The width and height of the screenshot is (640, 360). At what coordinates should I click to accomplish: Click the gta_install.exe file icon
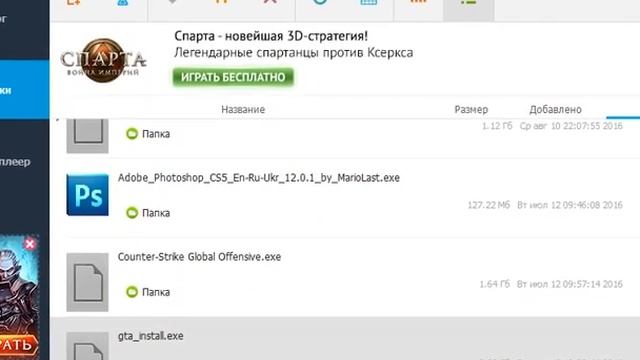87,346
